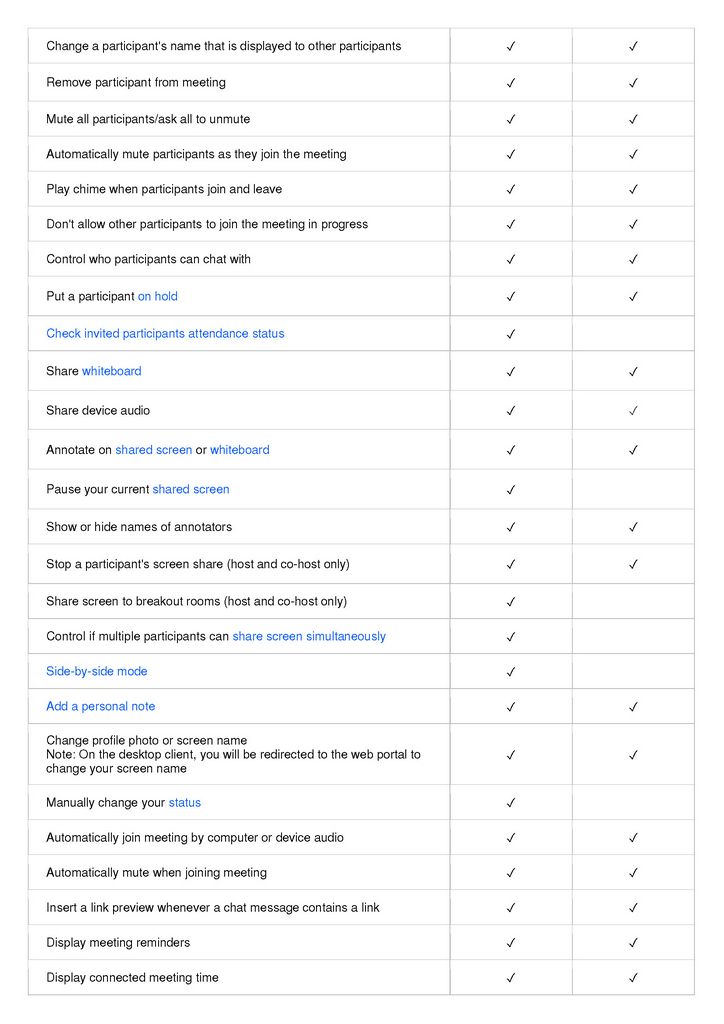Viewport: 724px width, 1024px height.
Task: Open 'status' link in Manually change row
Action: 185,802
